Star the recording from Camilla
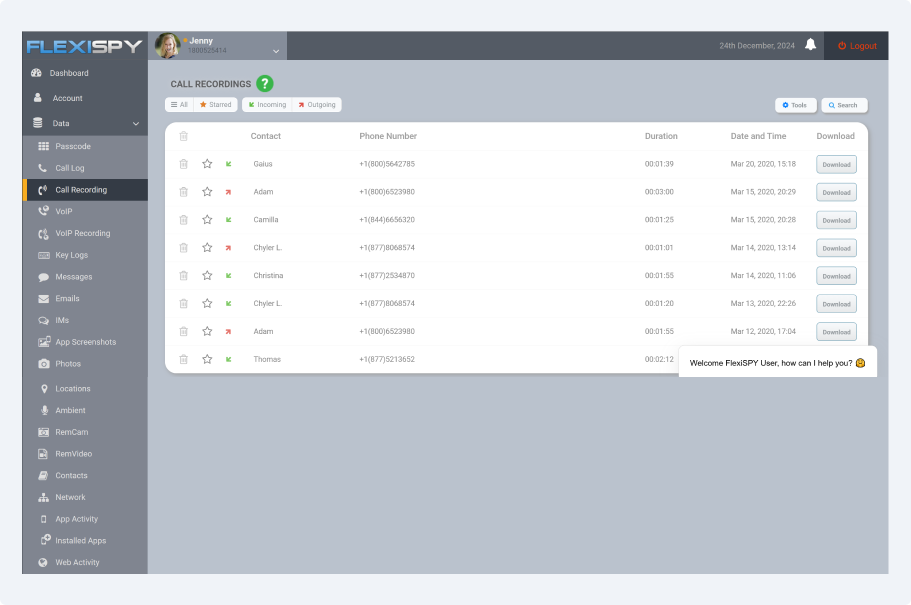The width and height of the screenshot is (911, 605). point(206,219)
